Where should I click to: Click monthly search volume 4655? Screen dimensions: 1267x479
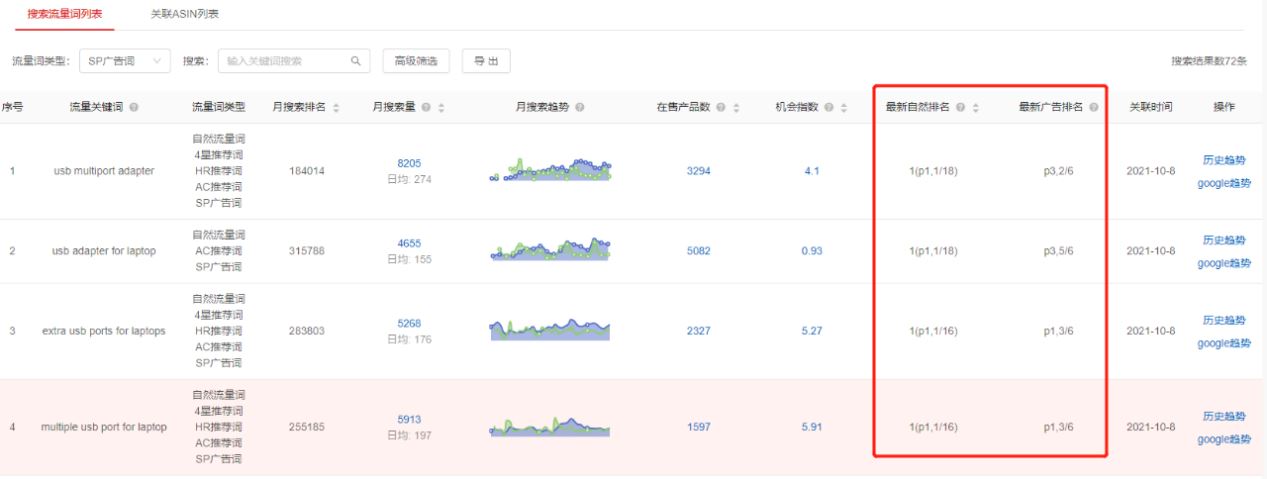click(x=410, y=243)
